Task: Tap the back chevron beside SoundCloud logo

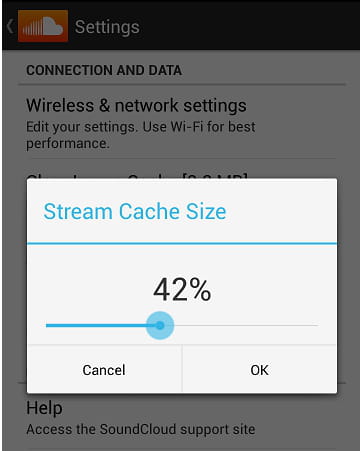Action: 10,27
